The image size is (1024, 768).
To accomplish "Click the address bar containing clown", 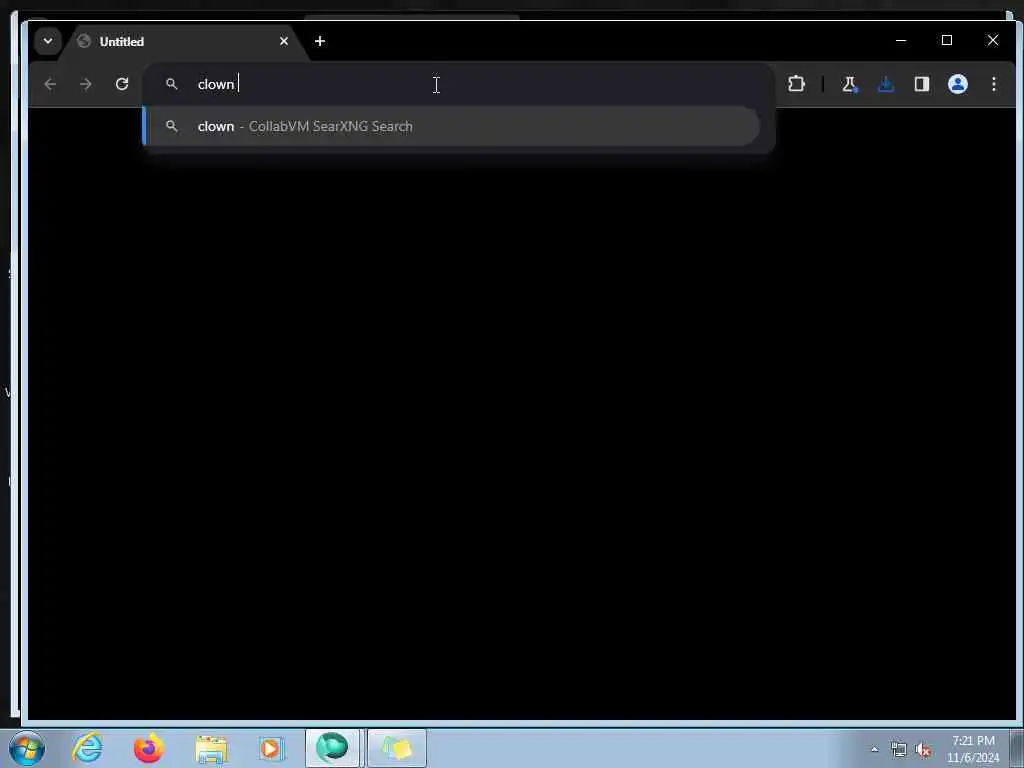I will (459, 84).
